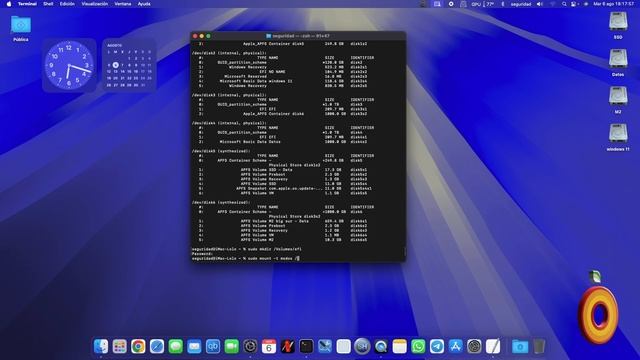Viewport: 640px width, 360px height.
Task: Open the Shell menu
Action: point(48,4)
